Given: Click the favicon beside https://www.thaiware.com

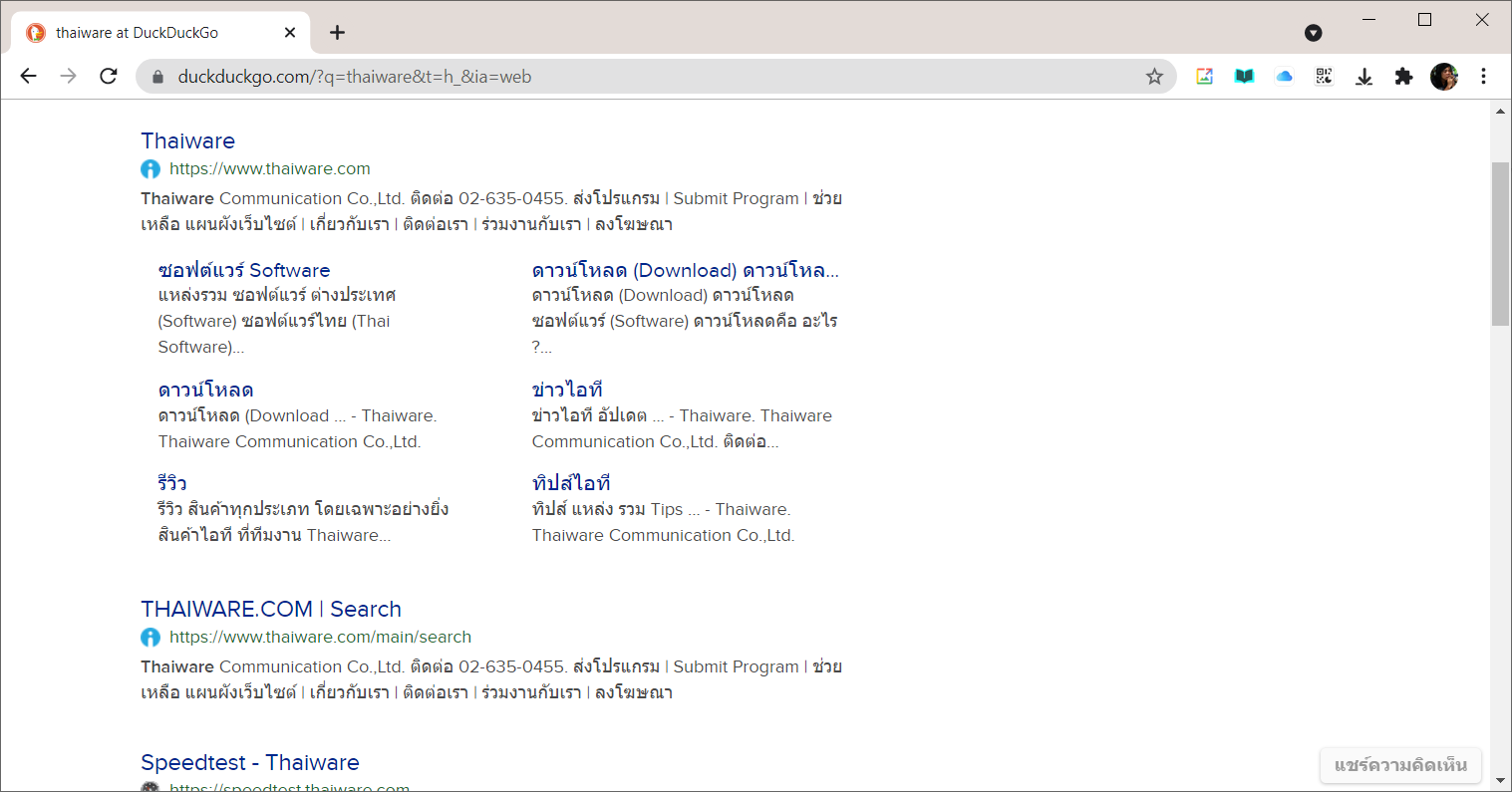Looking at the screenshot, I should coord(151,169).
